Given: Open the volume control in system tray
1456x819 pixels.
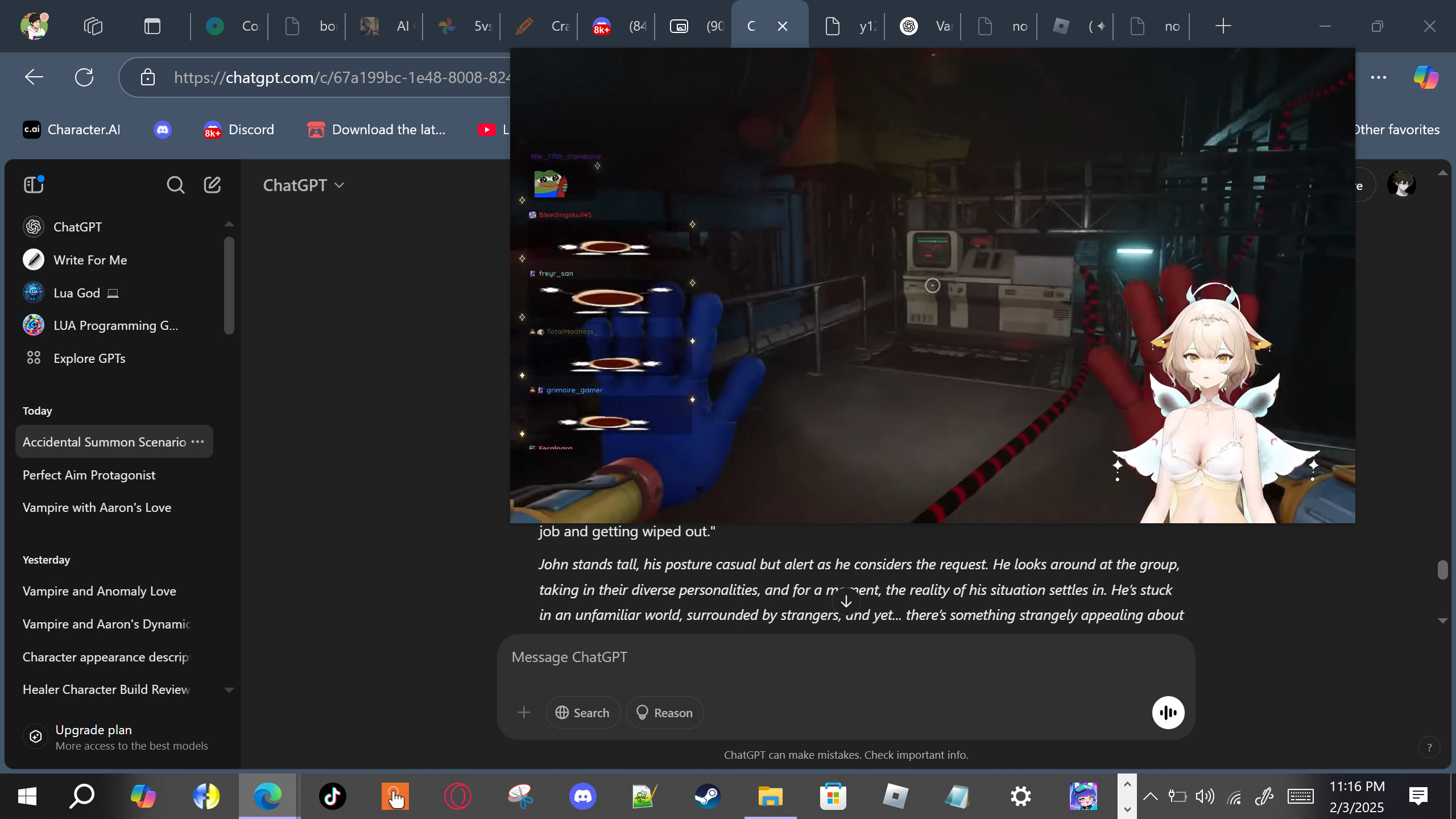Looking at the screenshot, I should (1205, 796).
